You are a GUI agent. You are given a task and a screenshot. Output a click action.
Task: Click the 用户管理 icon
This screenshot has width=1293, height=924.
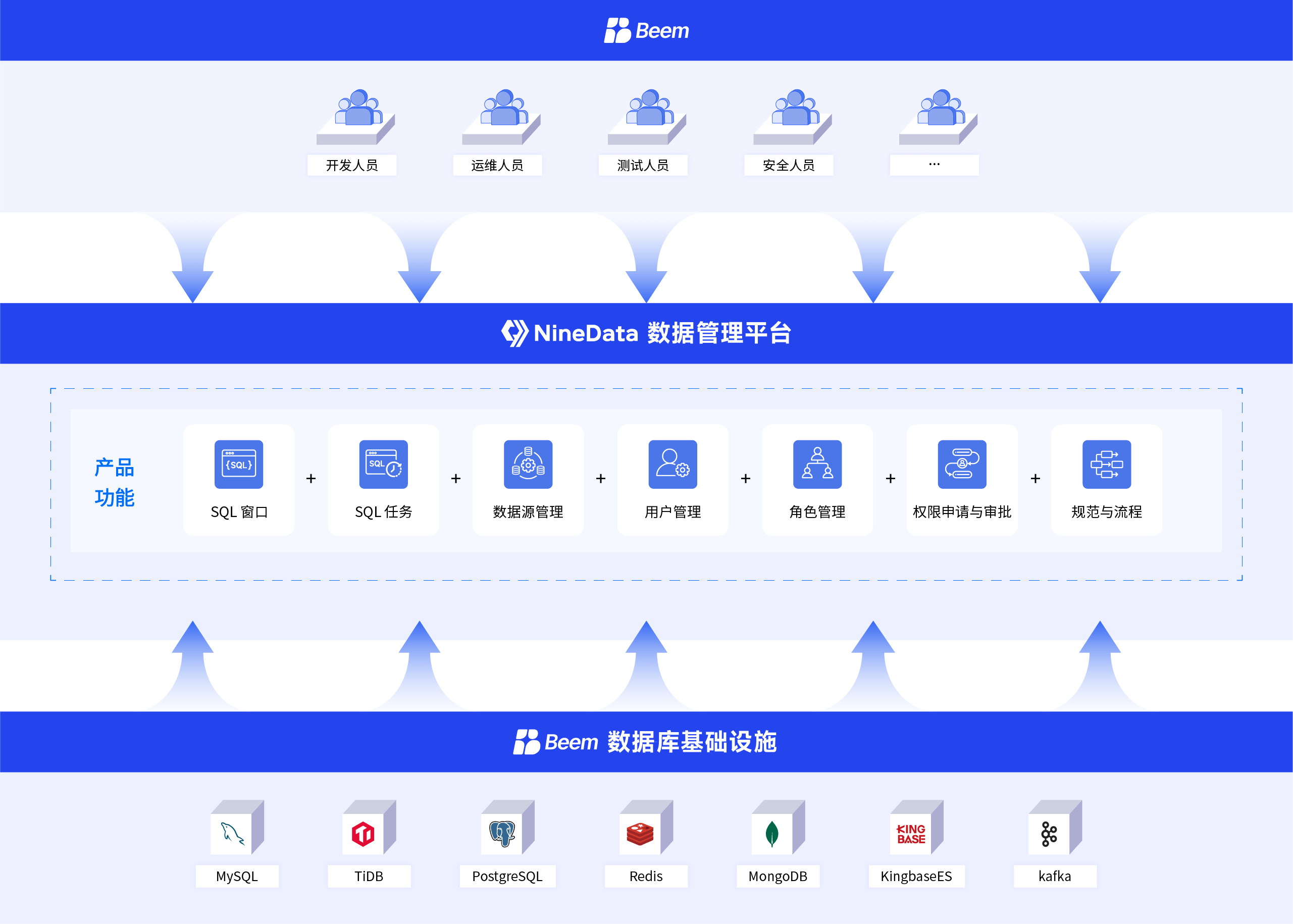point(673,465)
